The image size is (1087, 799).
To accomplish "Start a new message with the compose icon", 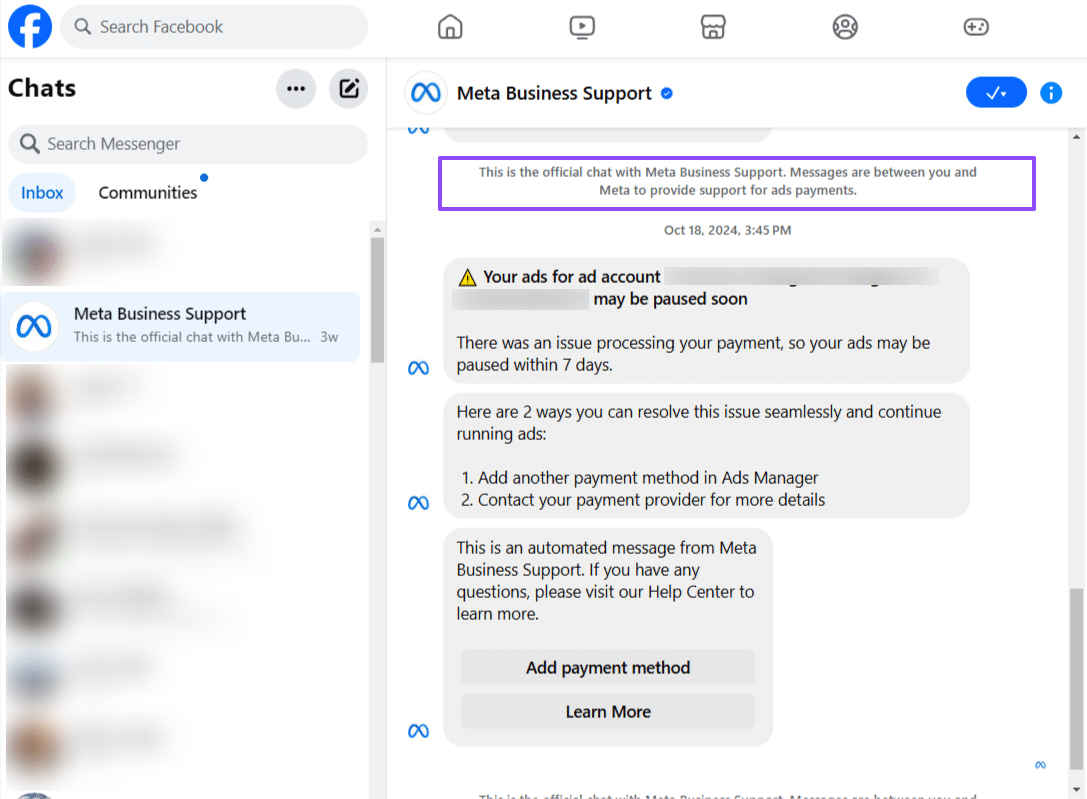I will [349, 89].
